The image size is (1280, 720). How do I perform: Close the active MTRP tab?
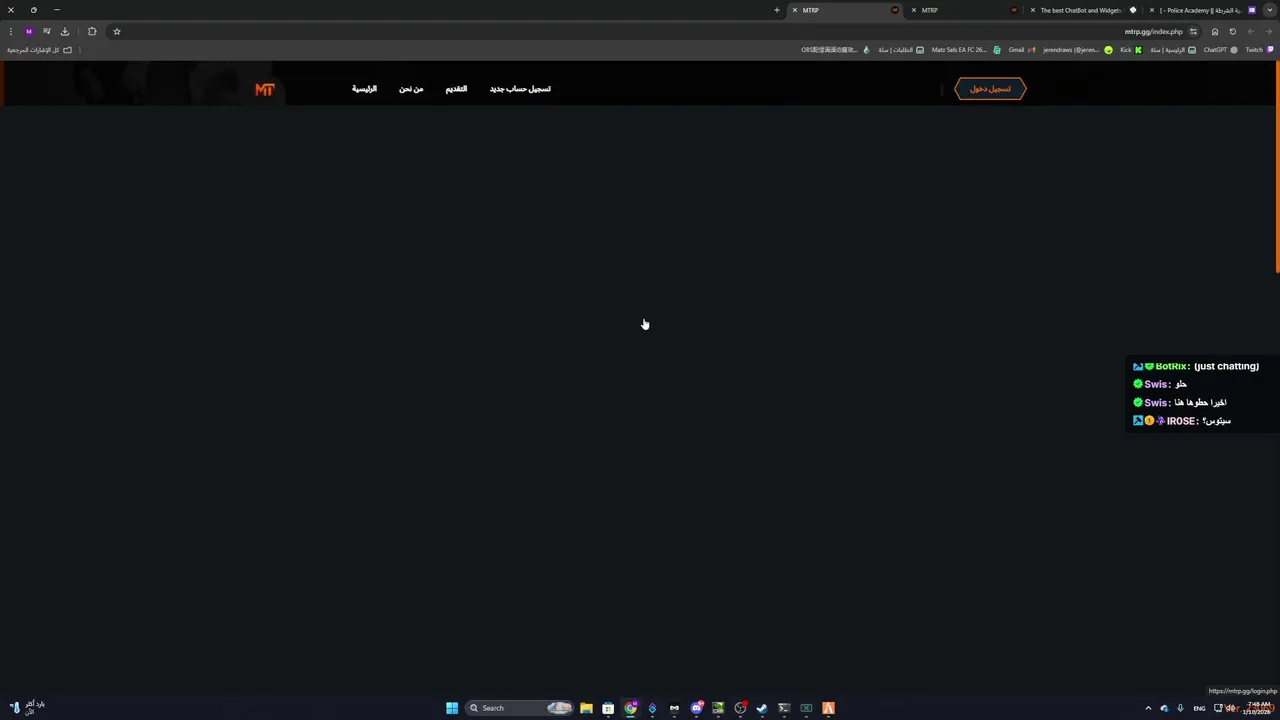pos(795,10)
